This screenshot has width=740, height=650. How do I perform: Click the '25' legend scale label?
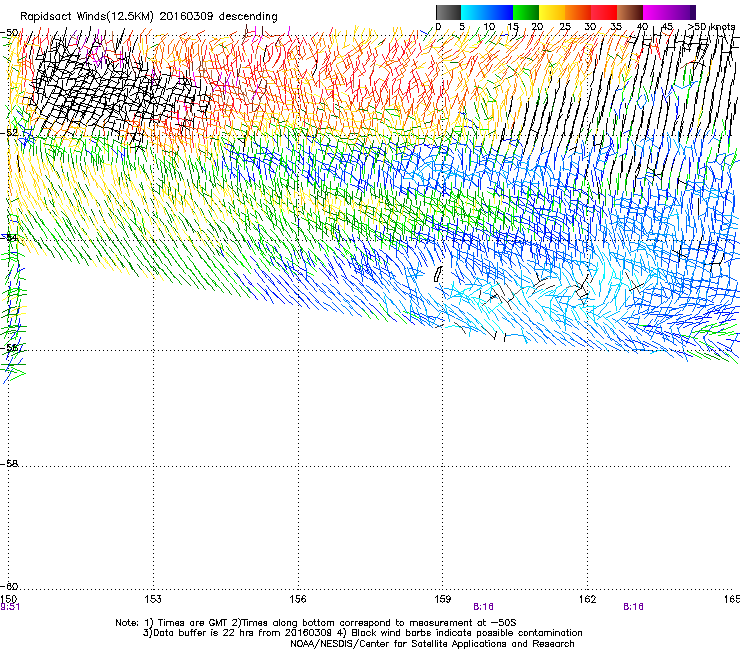pos(564,27)
